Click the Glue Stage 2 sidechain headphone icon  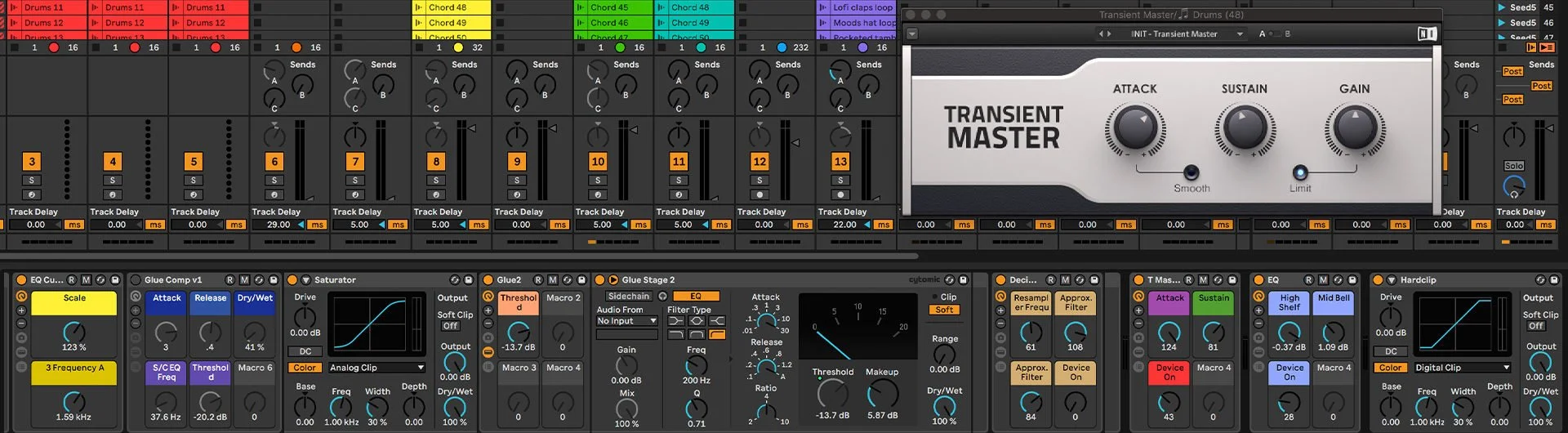pos(663,296)
